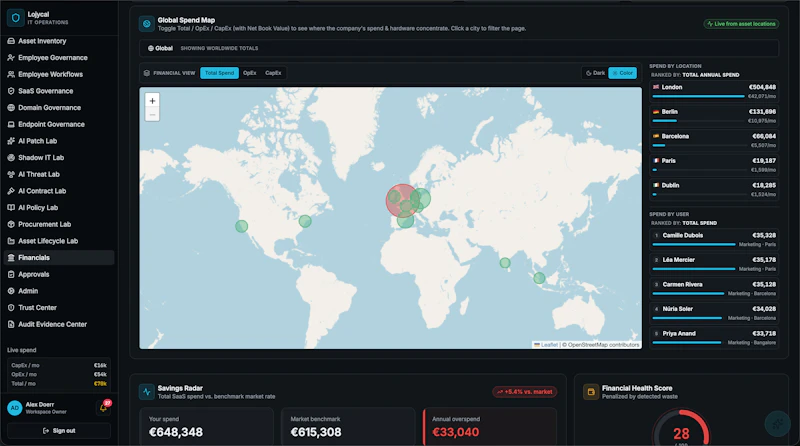This screenshot has width=800, height=446.
Task: Select Berlin in spend by location
Action: 714,116
